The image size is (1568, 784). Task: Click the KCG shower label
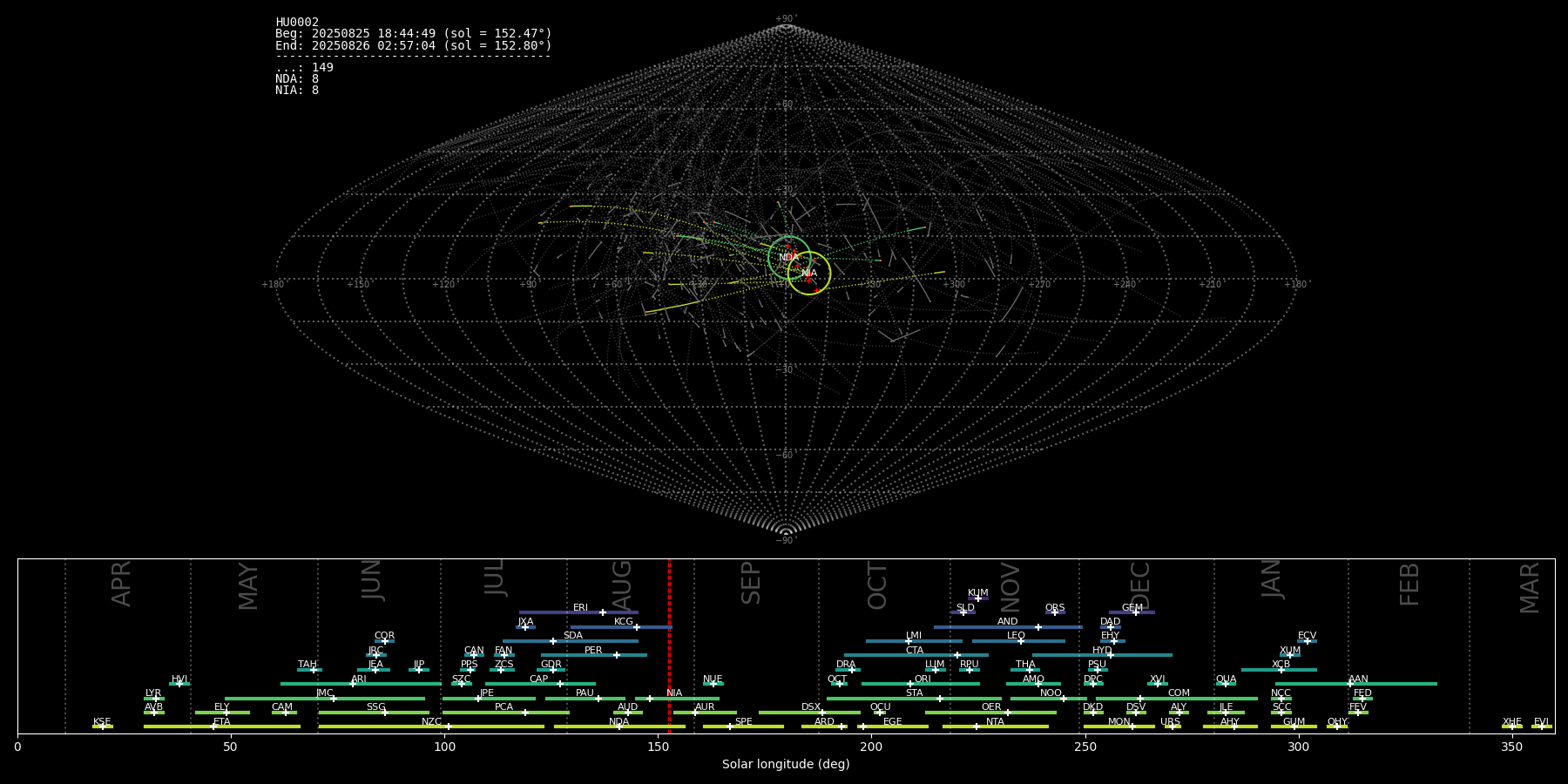pos(624,622)
